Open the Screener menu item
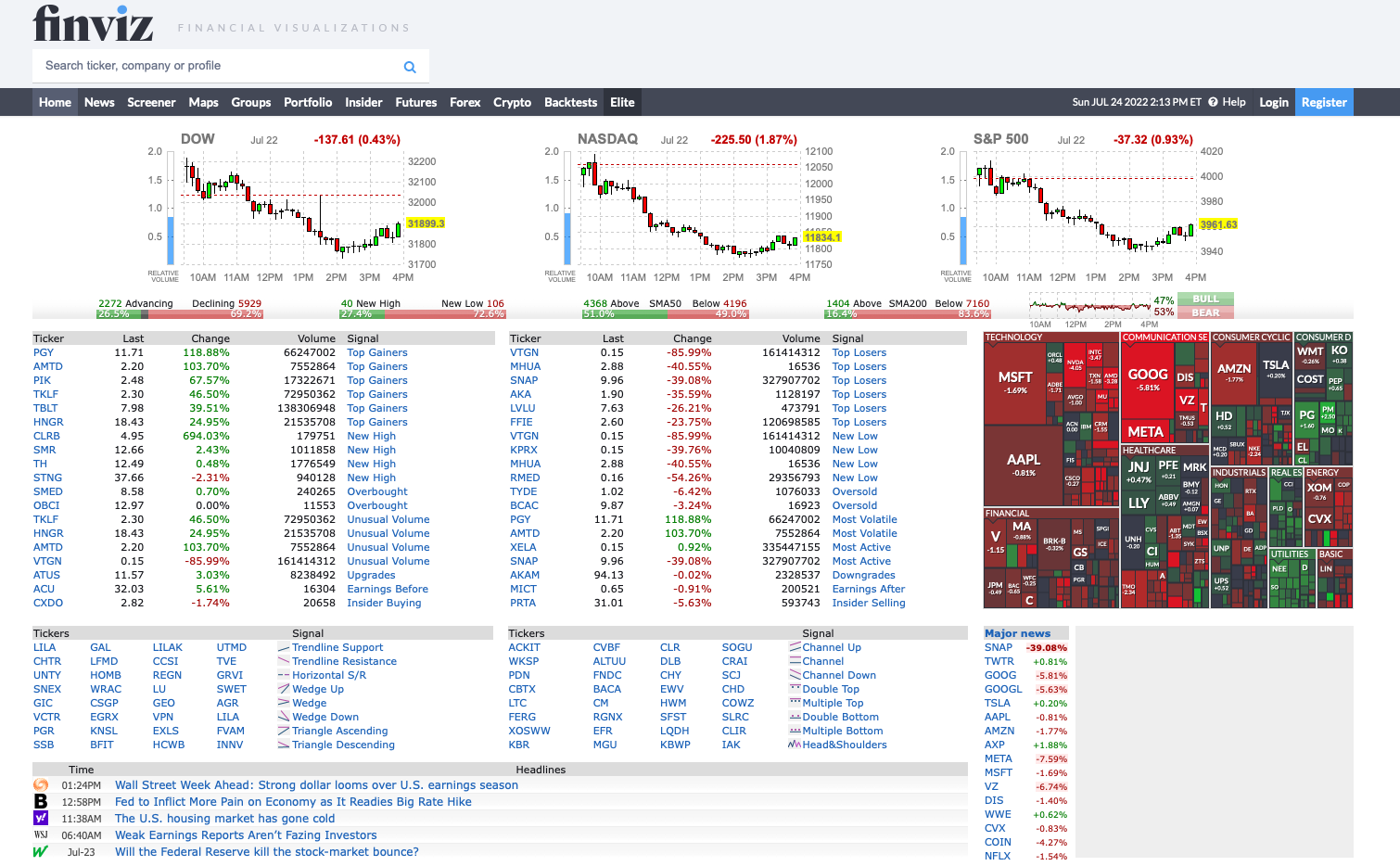 pyautogui.click(x=151, y=102)
